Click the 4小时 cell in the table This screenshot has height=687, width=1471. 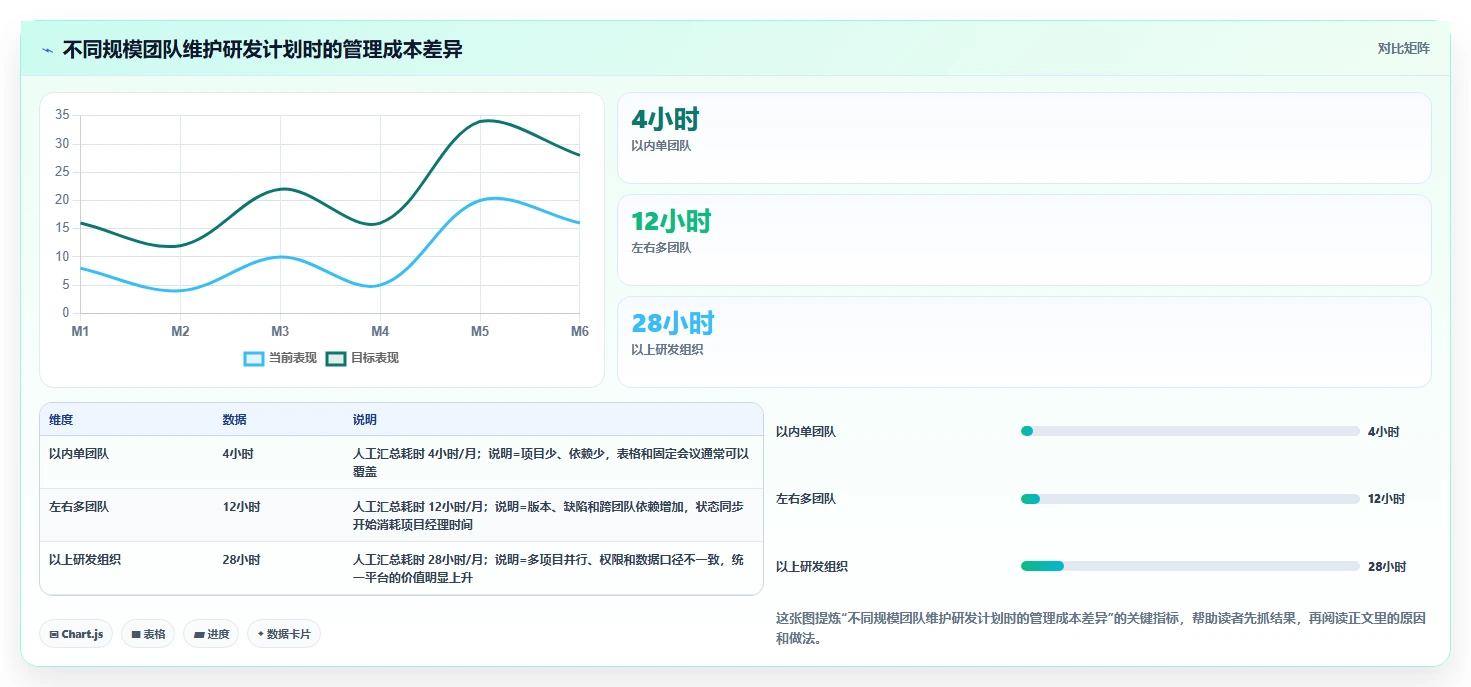tap(238, 454)
